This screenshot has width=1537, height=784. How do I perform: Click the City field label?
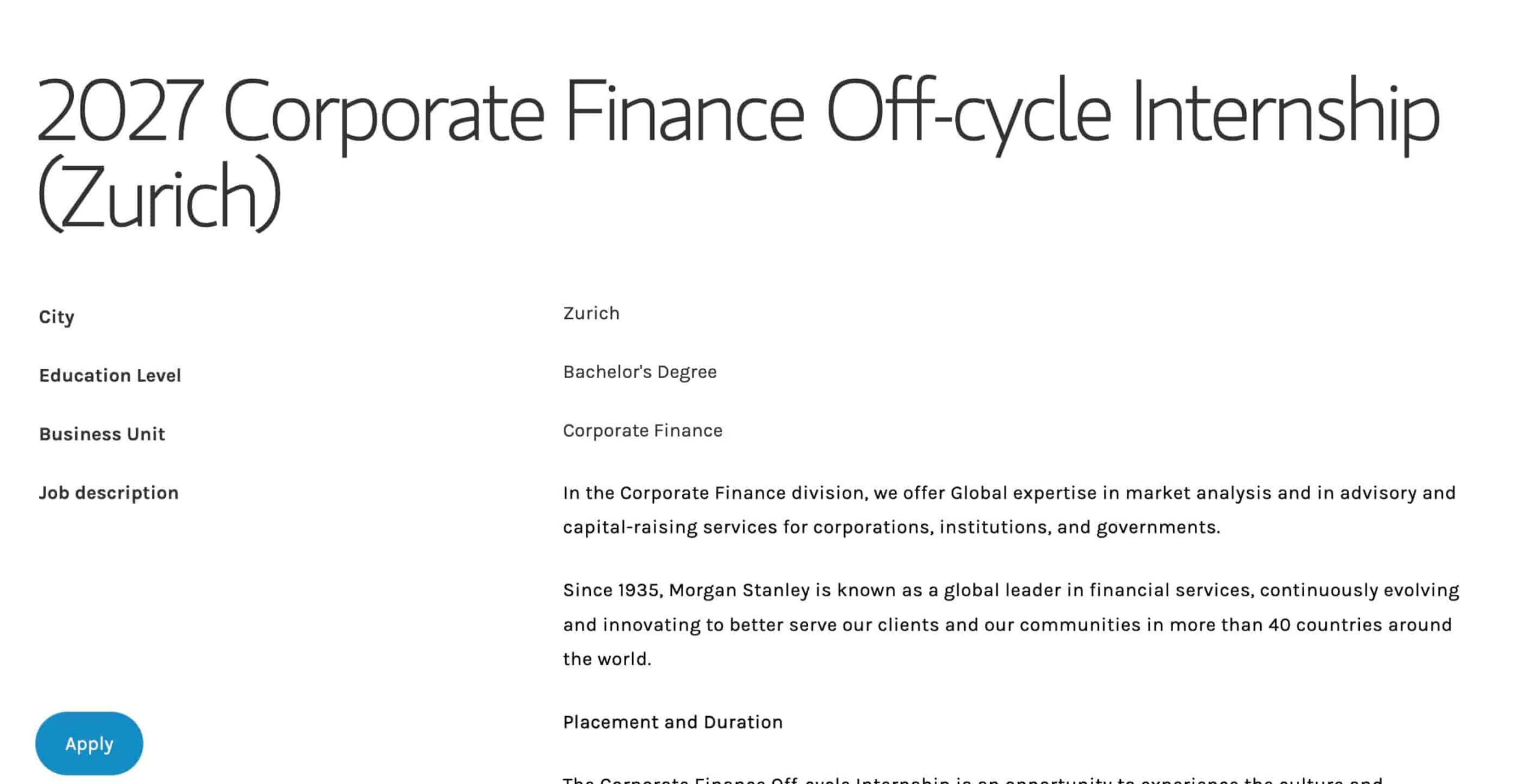56,316
